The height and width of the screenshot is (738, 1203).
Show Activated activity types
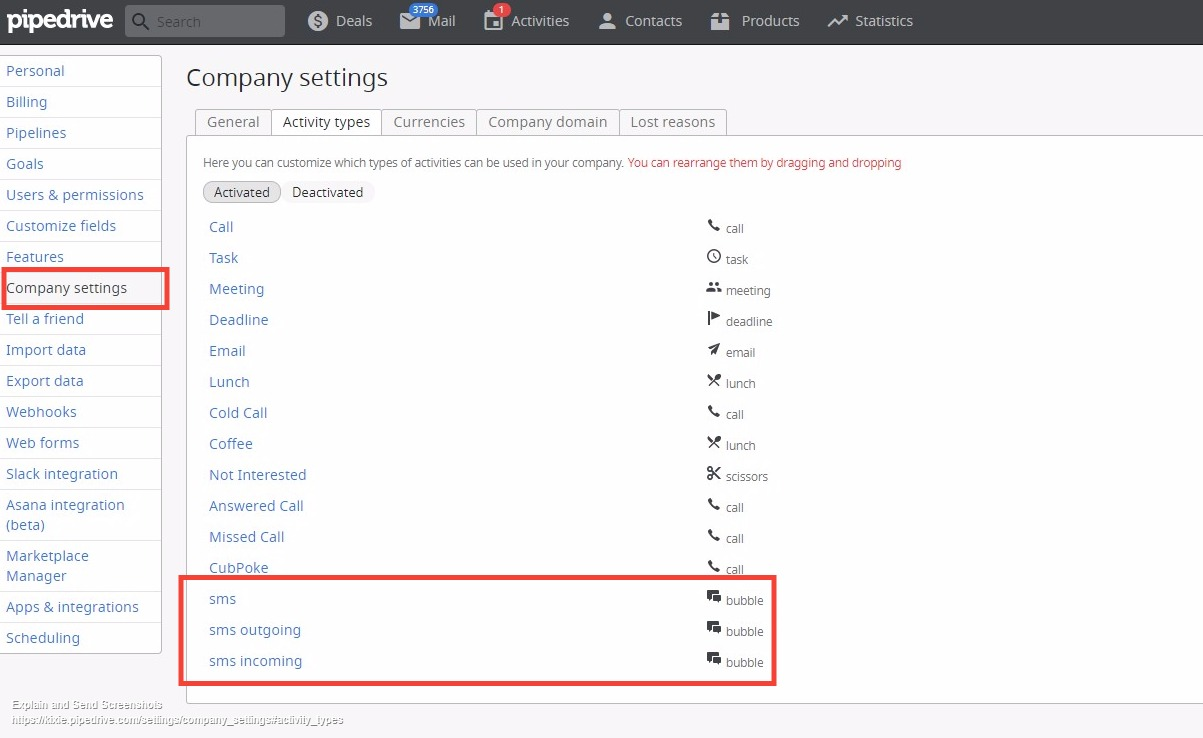[x=242, y=192]
